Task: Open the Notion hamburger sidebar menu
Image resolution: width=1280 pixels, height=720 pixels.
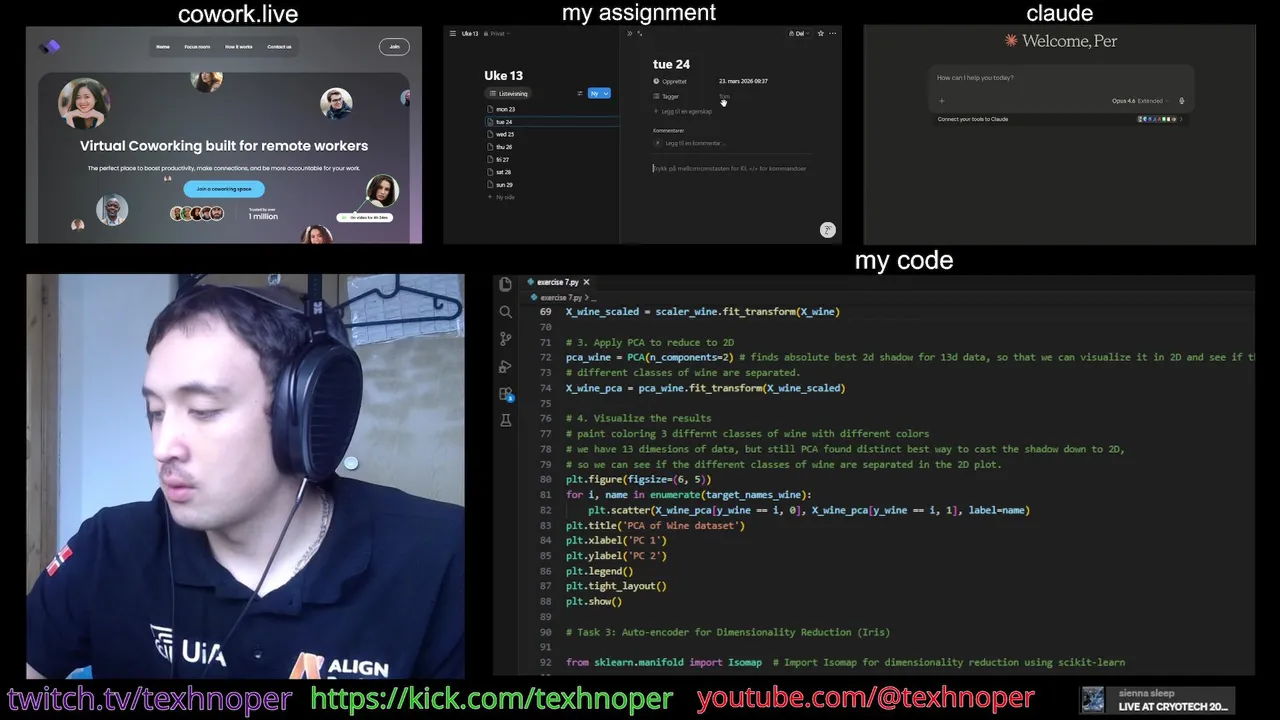Action: (x=452, y=33)
